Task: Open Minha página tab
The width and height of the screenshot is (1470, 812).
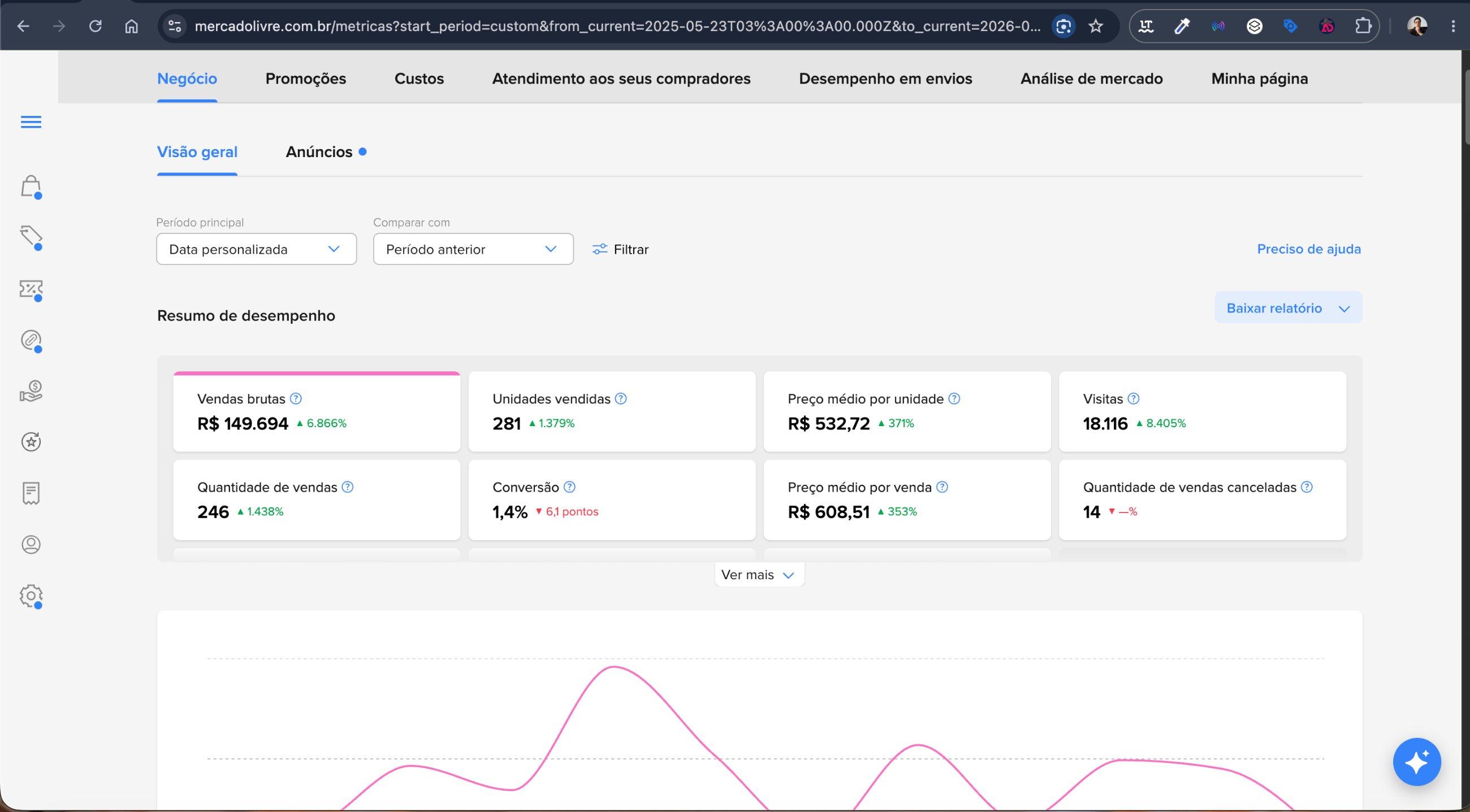Action: pyautogui.click(x=1260, y=79)
